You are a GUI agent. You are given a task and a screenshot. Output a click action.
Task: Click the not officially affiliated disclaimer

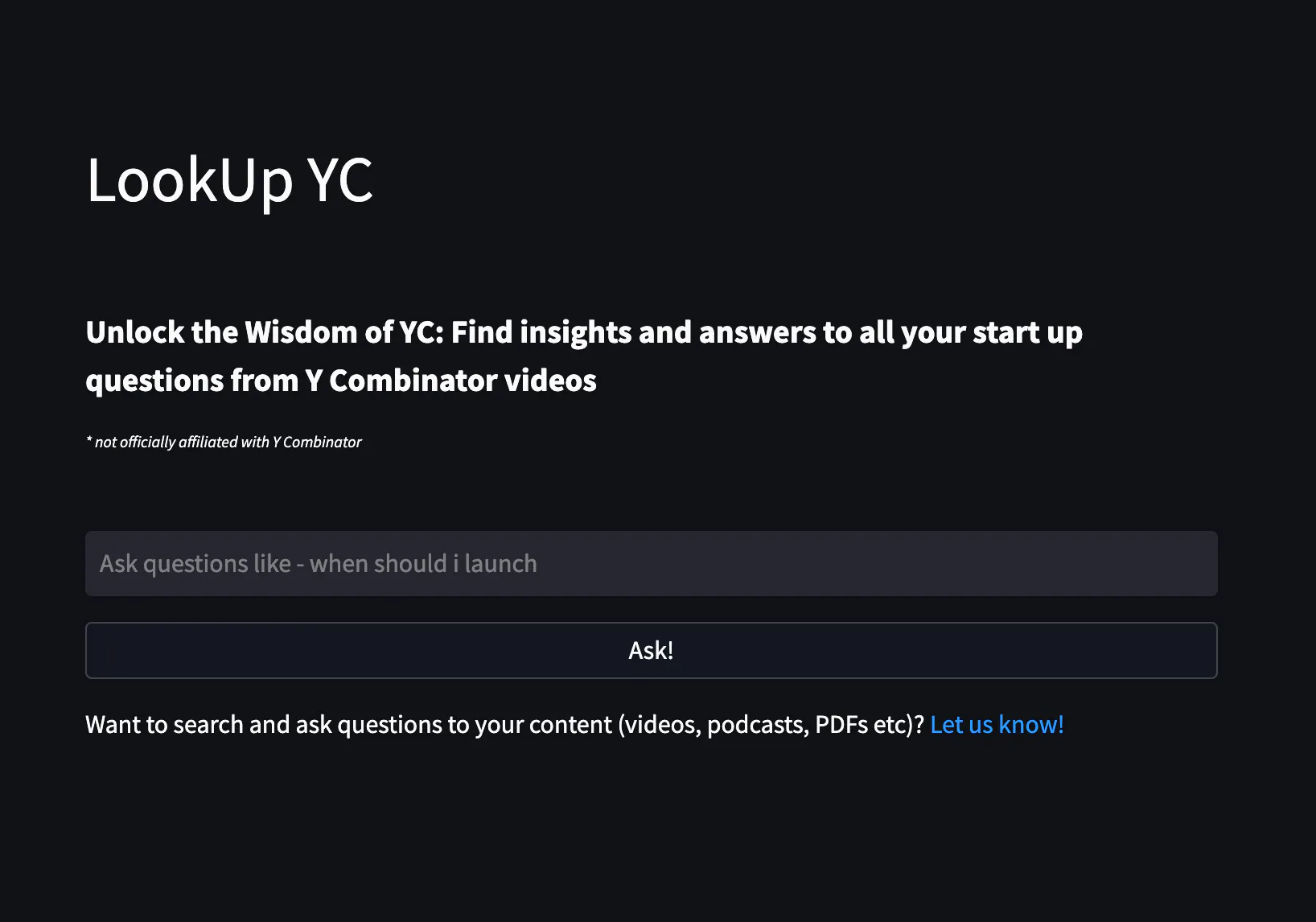pyautogui.click(x=224, y=442)
